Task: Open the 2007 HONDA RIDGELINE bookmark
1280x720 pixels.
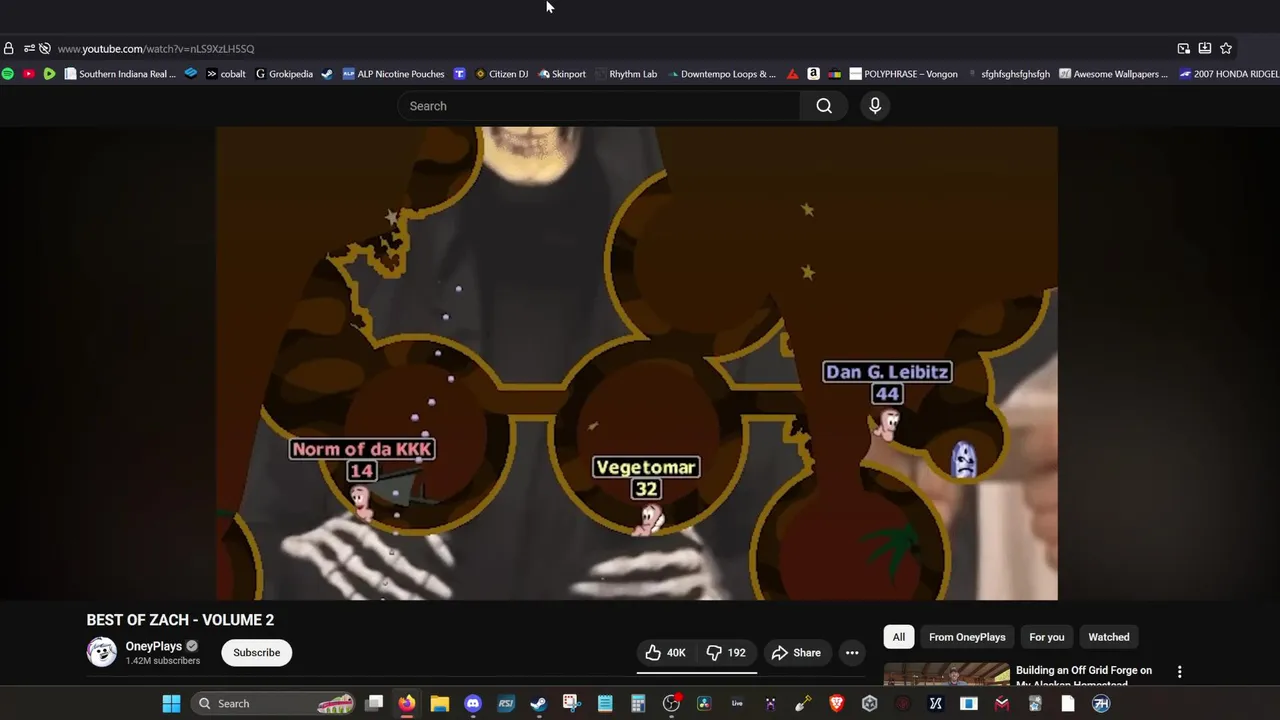Action: tap(1229, 74)
